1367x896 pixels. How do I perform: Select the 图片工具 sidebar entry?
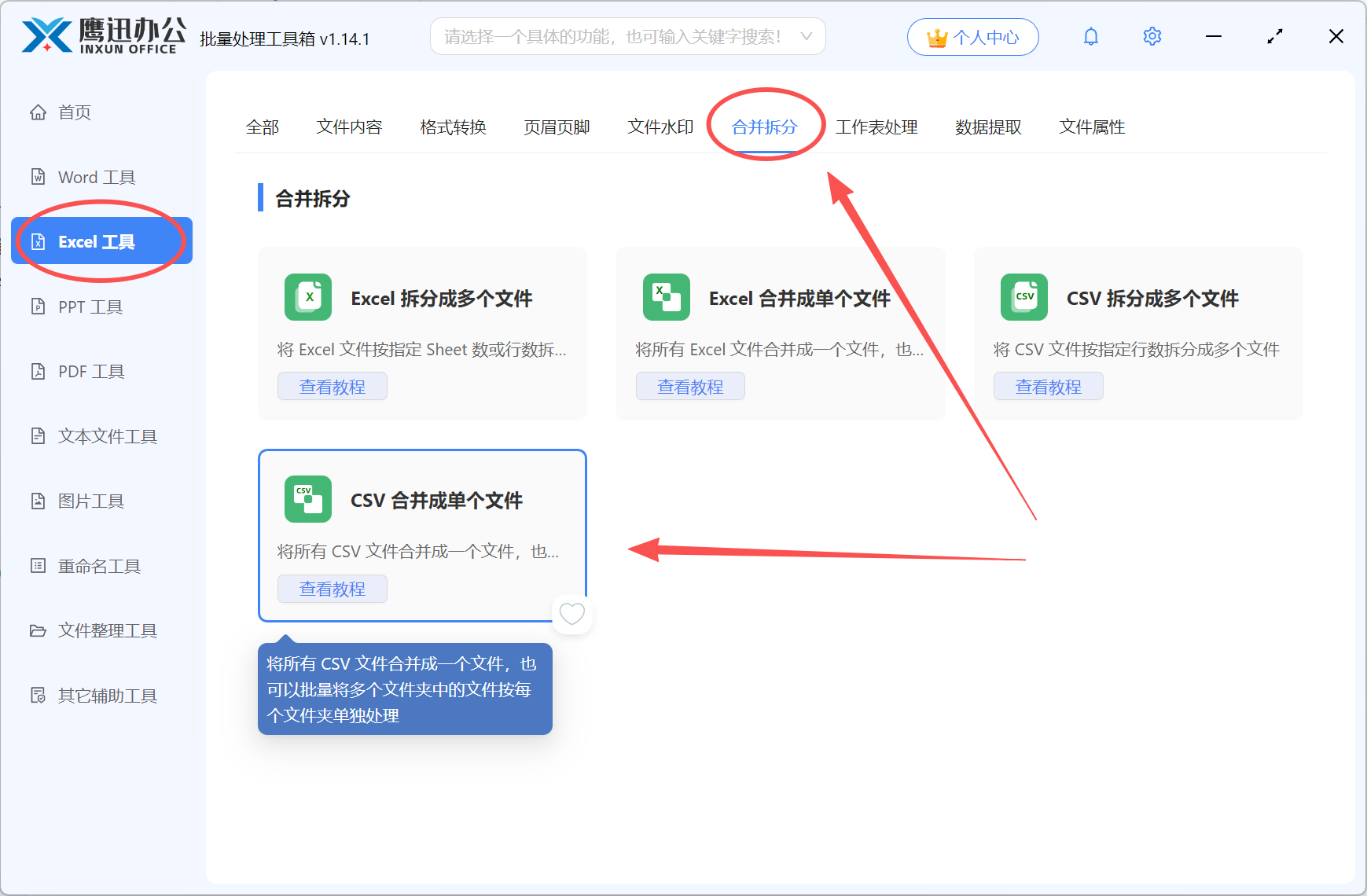point(91,501)
